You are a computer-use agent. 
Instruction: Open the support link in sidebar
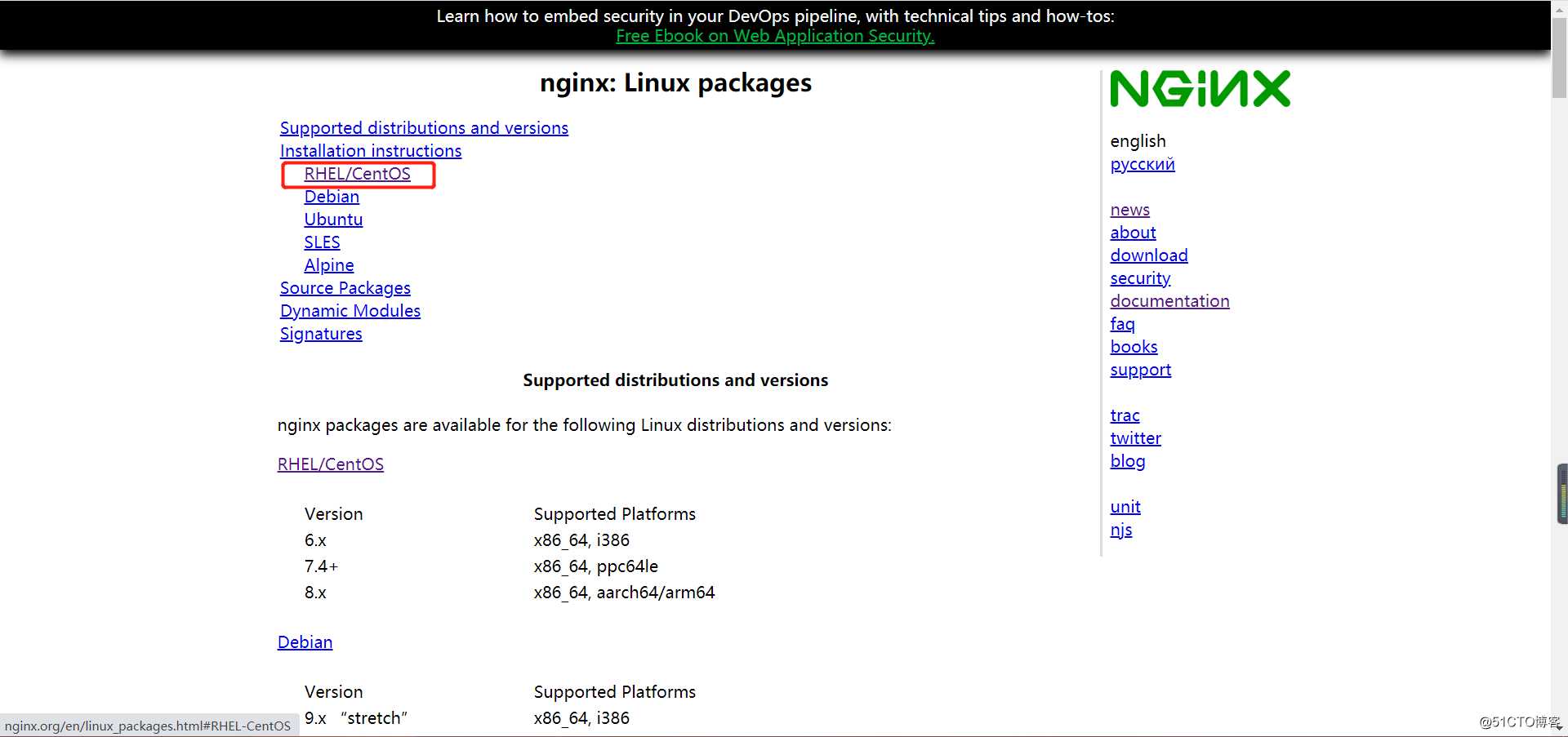(x=1141, y=370)
